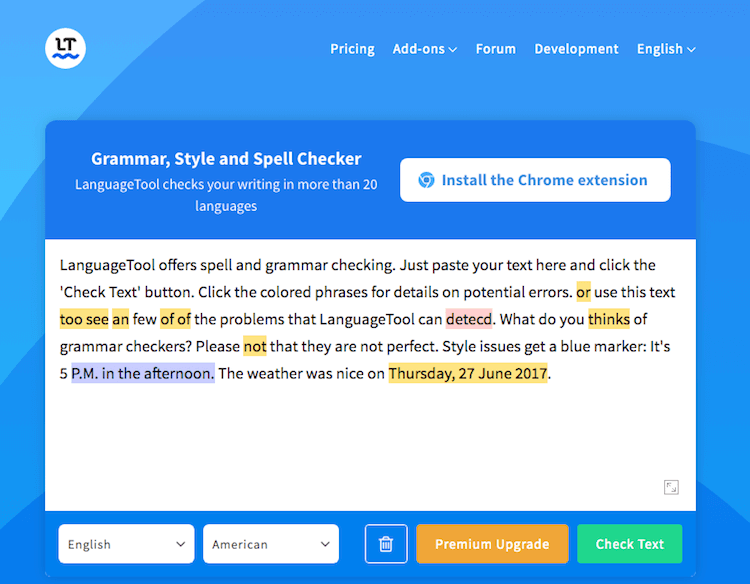Expand the English site language menu
The width and height of the screenshot is (750, 584).
coord(666,49)
